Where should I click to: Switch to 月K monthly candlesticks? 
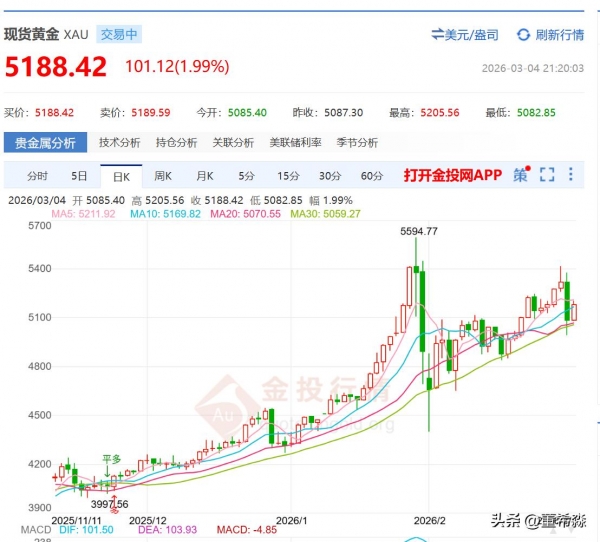pos(205,176)
